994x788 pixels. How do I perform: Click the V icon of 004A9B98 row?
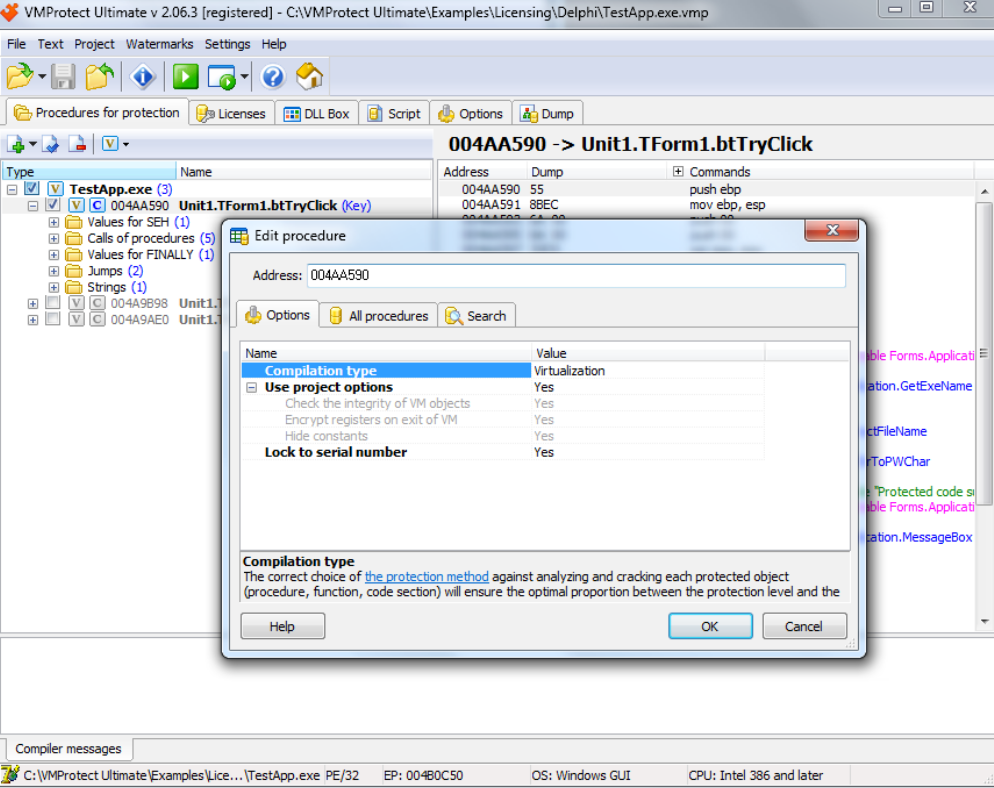(x=76, y=303)
